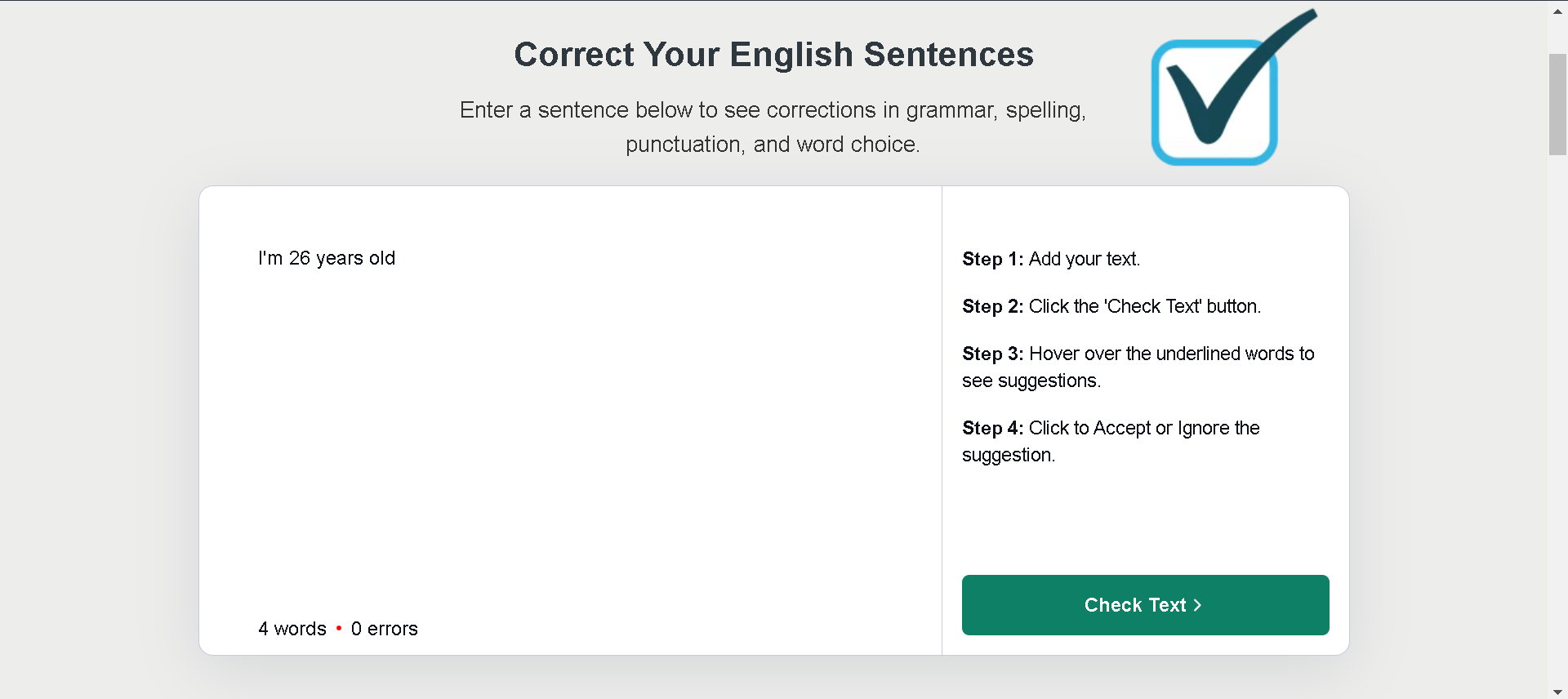Screen dimensions: 1568x699
Task: Click the number "26" in the sentence
Action: [x=299, y=259]
